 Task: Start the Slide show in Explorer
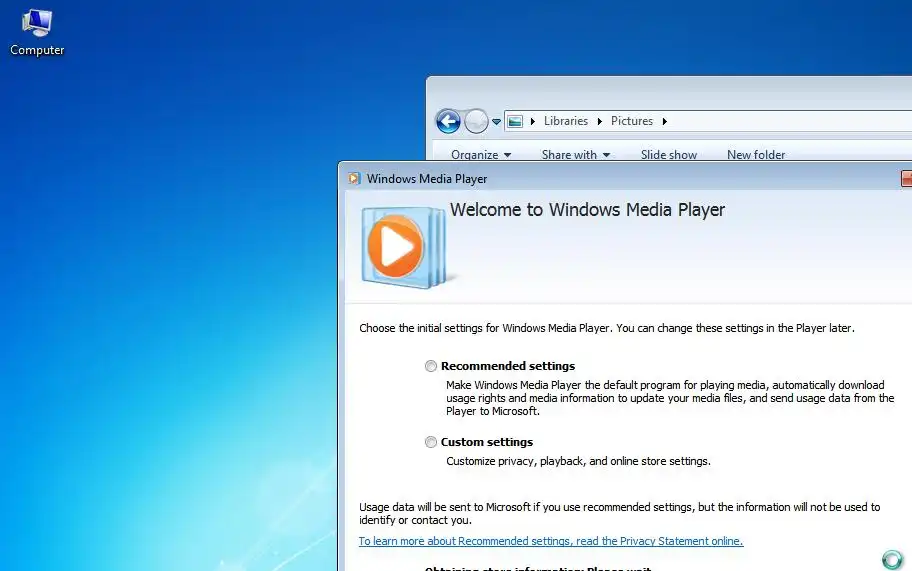click(669, 155)
